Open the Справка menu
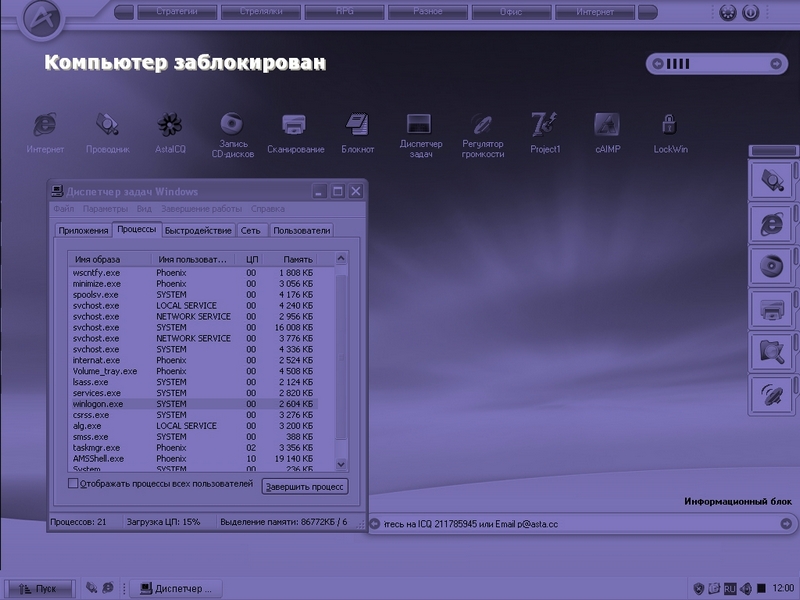Viewport: 800px width, 600px height. click(x=268, y=209)
